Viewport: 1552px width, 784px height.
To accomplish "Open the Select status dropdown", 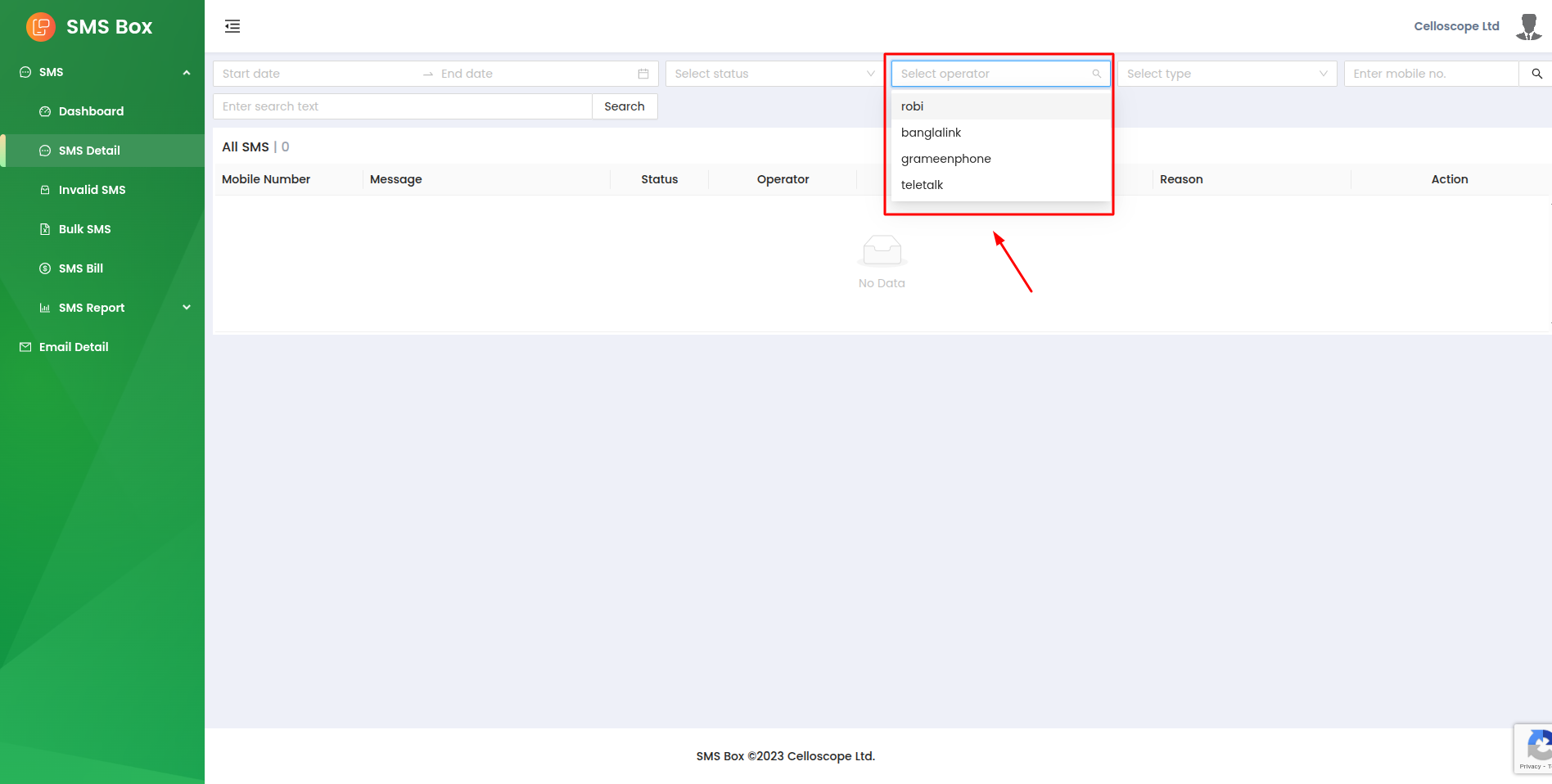I will 774,74.
